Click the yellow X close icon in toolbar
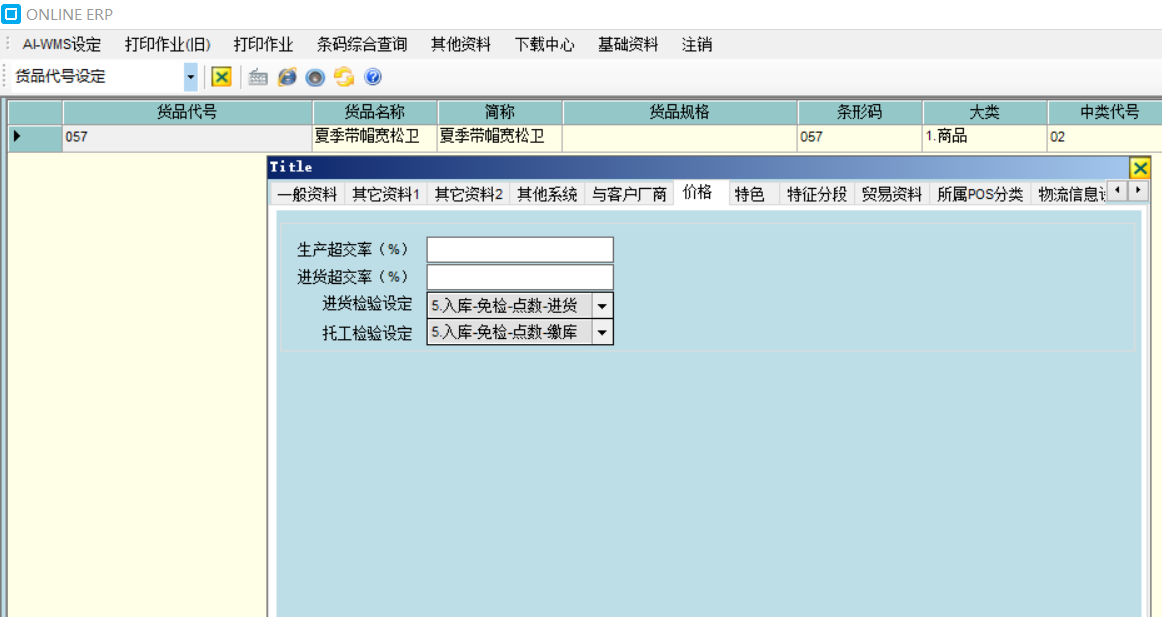Screen dimensions: 1162x617 221,77
